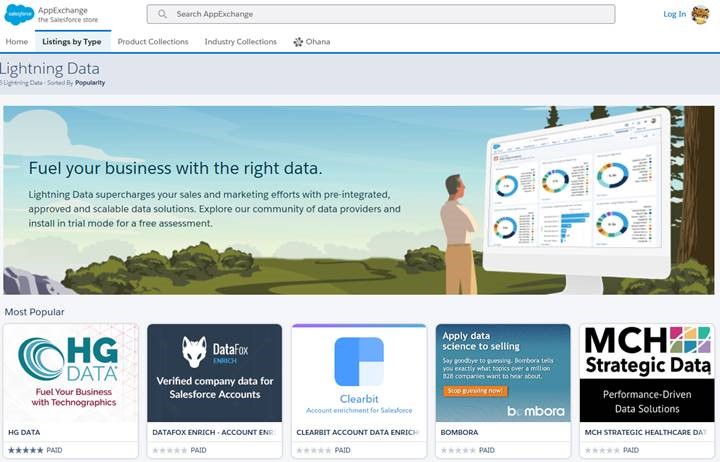
Task: Click the search magnifier icon
Action: [162, 14]
